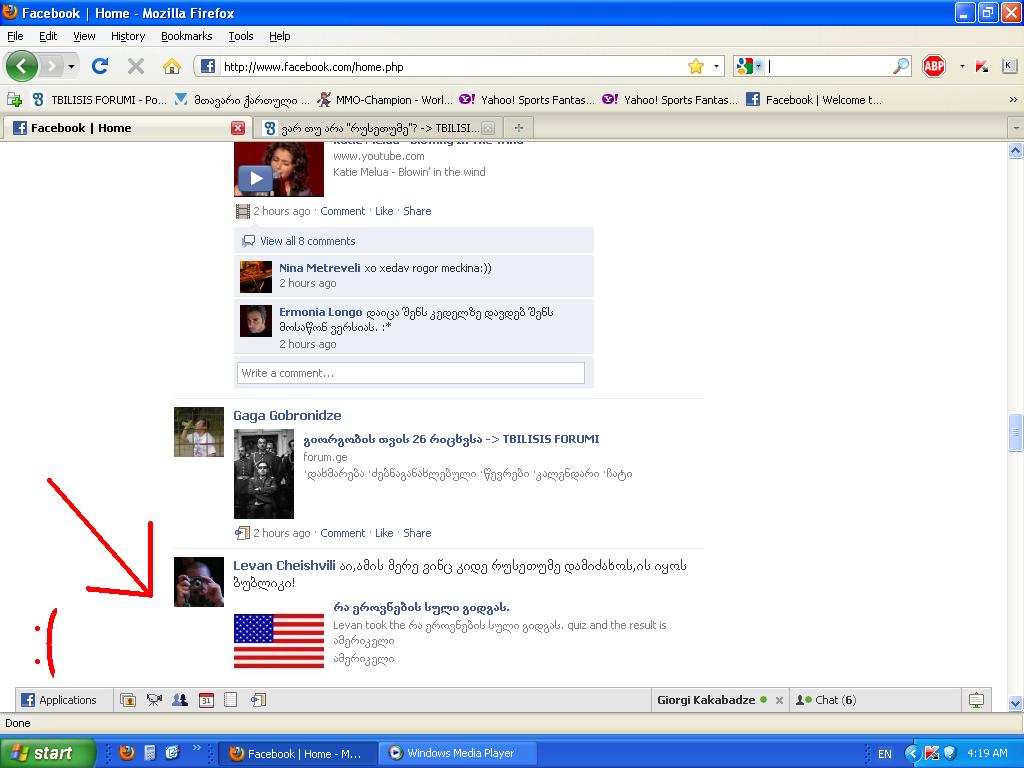Switch to the TBILISI forum tab
Screen dimensions: 1024x768
377,128
